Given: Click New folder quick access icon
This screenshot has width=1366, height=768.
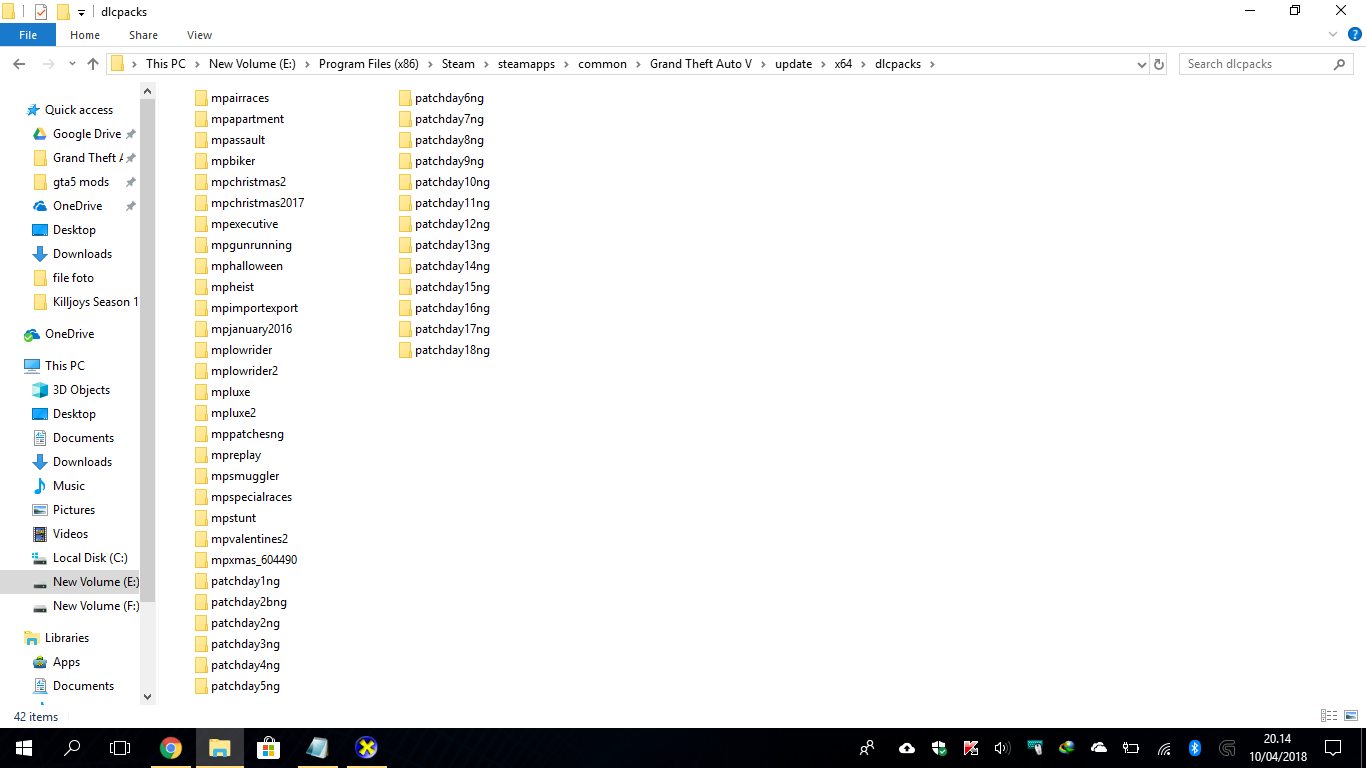Looking at the screenshot, I should point(63,12).
